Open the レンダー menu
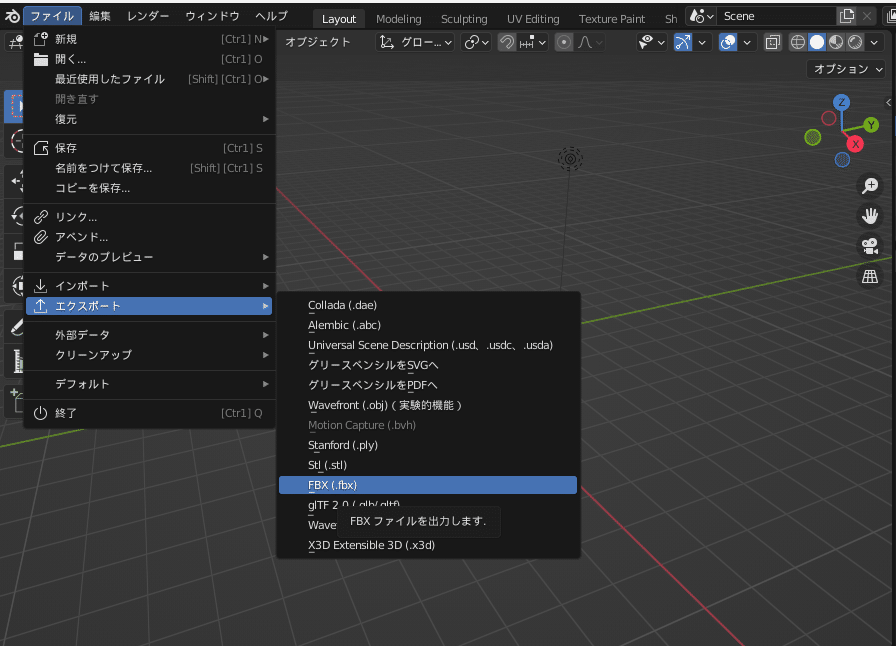 [x=149, y=16]
